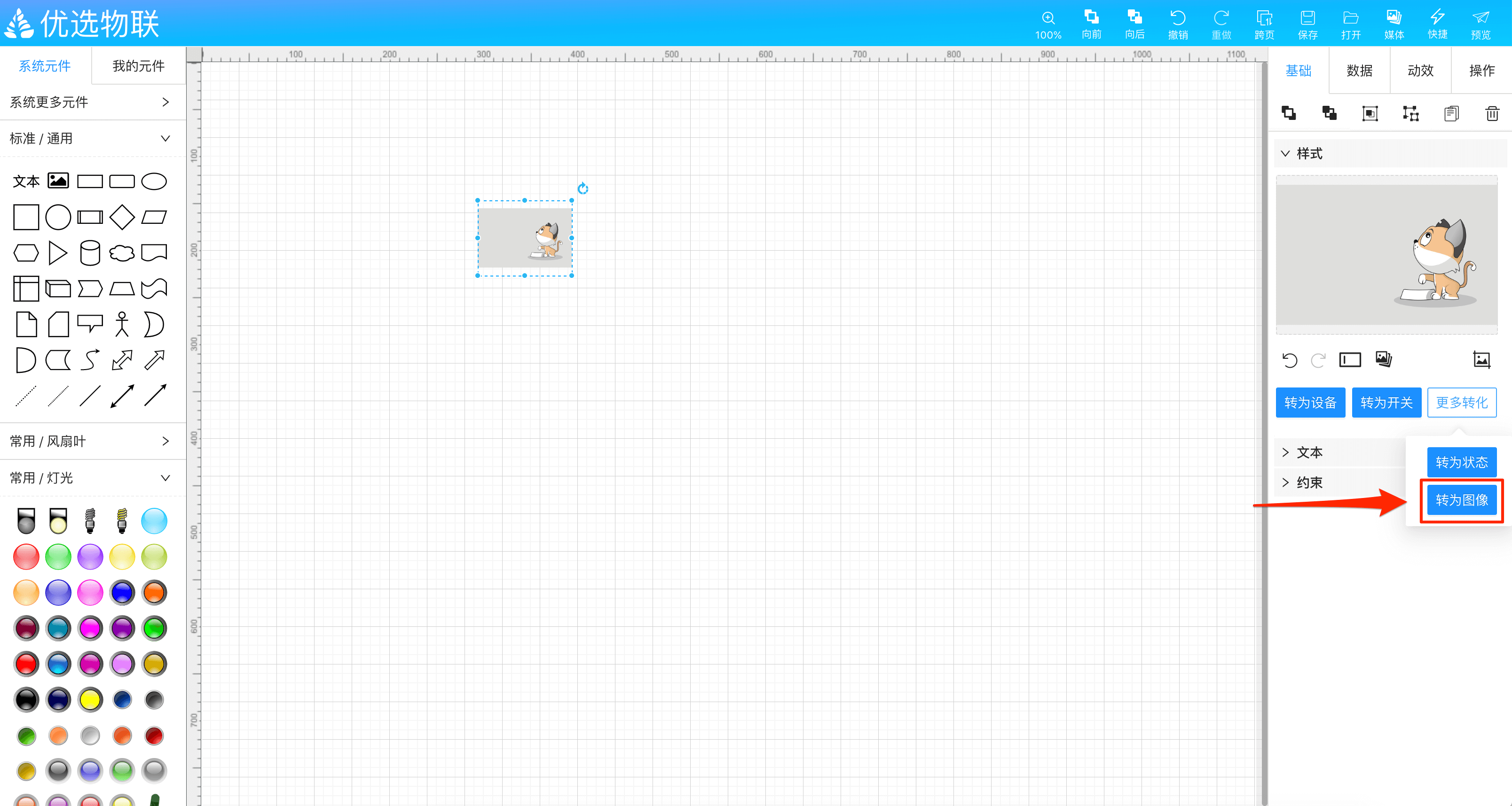Select the diamond shape in palette
Image resolution: width=1512 pixels, height=806 pixels.
pos(122,217)
